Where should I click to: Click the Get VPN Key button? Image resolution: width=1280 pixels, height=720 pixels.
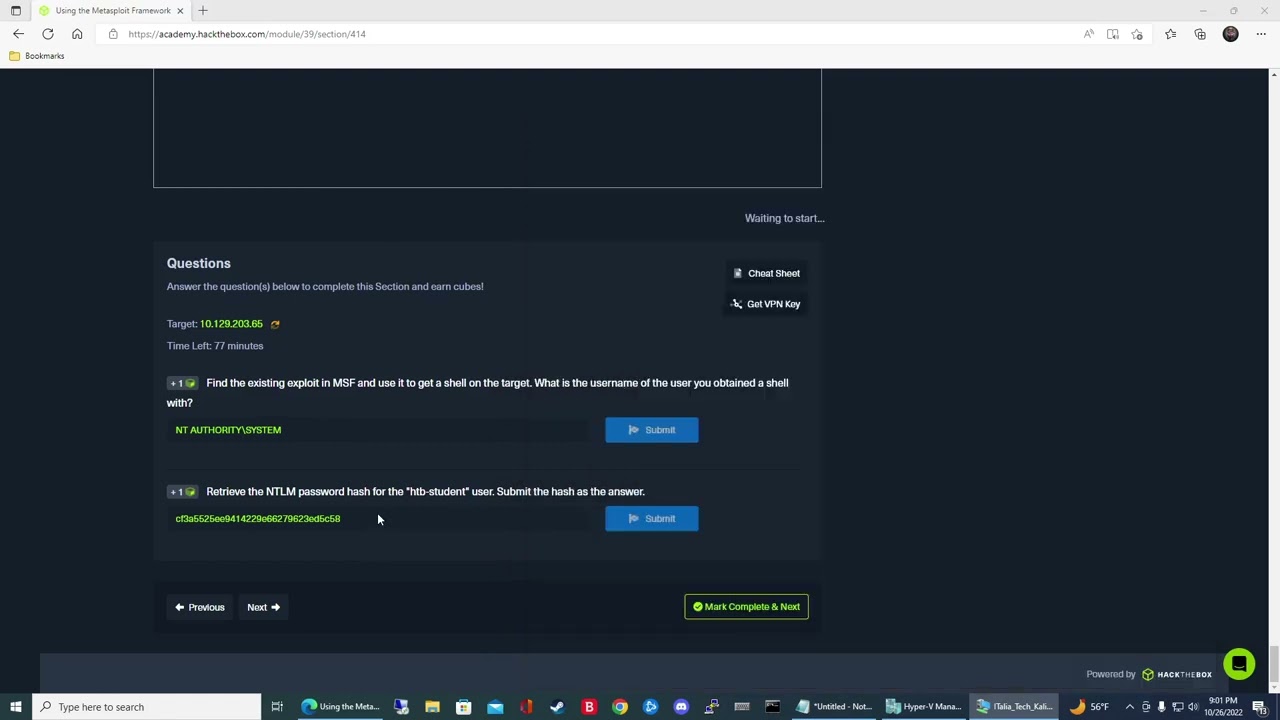click(x=766, y=304)
